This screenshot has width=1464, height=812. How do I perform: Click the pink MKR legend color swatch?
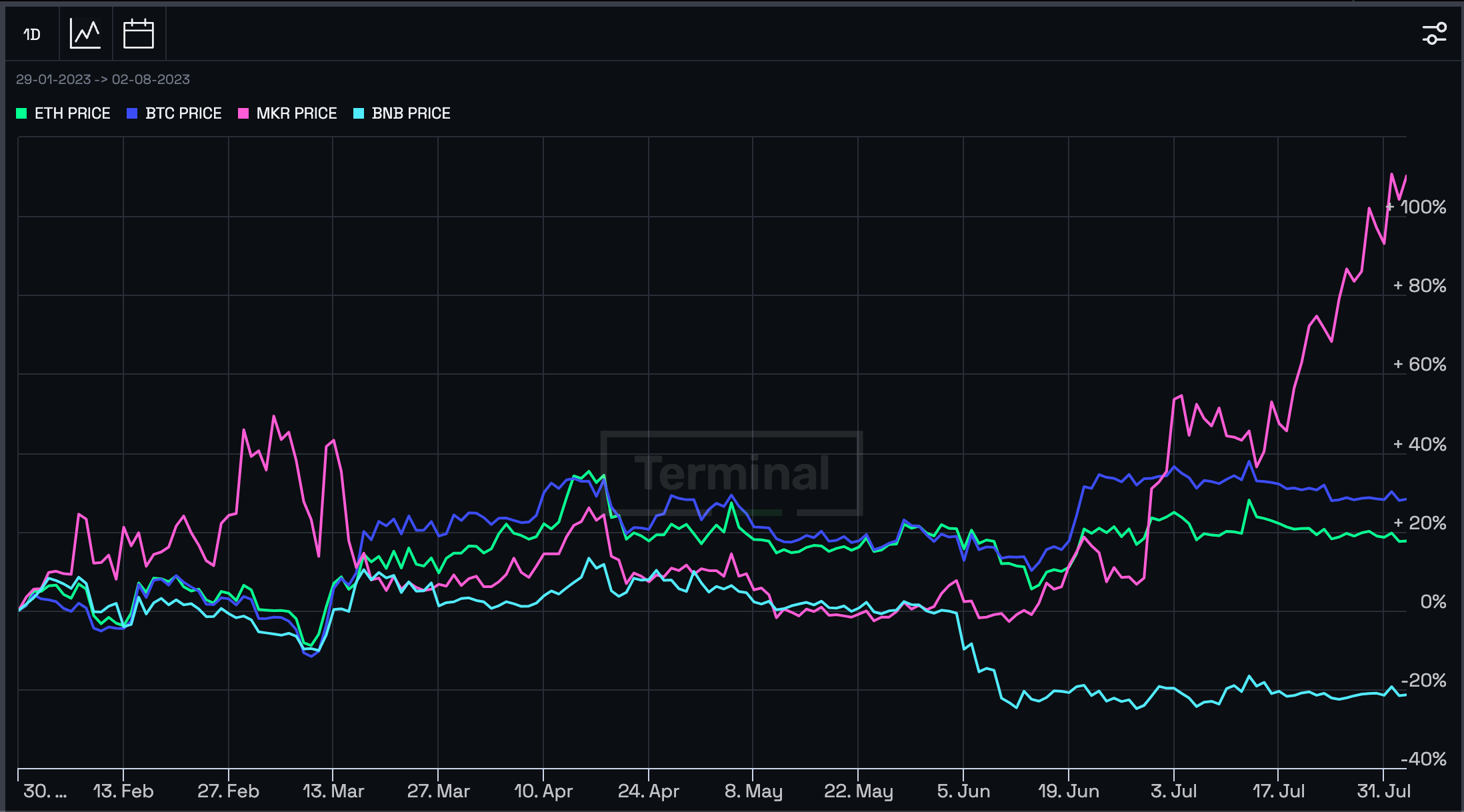click(243, 113)
